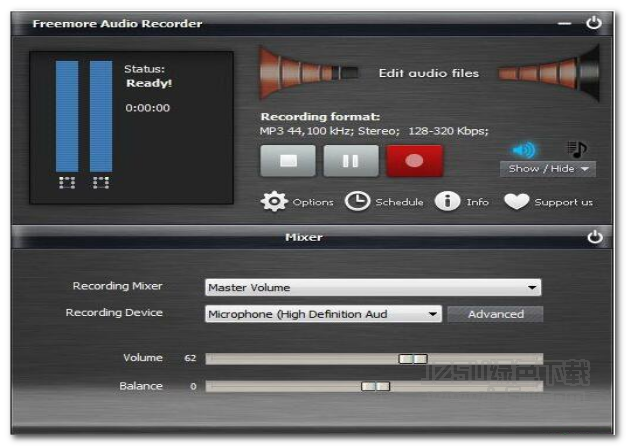
Task: Click the Recording Device label
Action: 114,313
